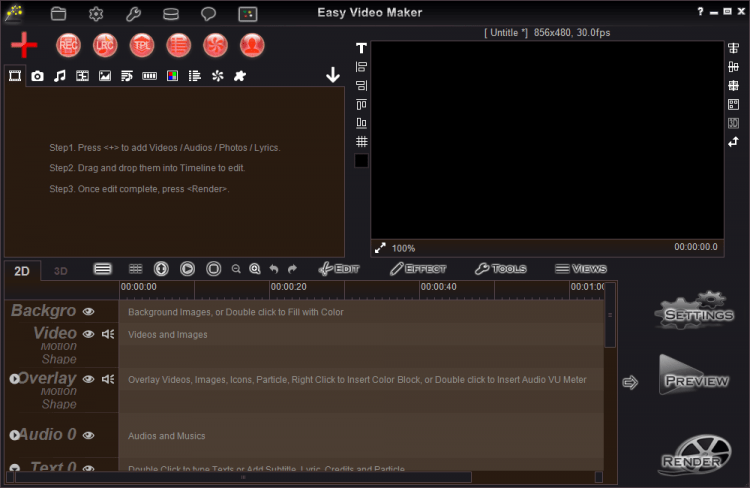Click align top icon beside preview
The image size is (750, 488).
pos(361,104)
